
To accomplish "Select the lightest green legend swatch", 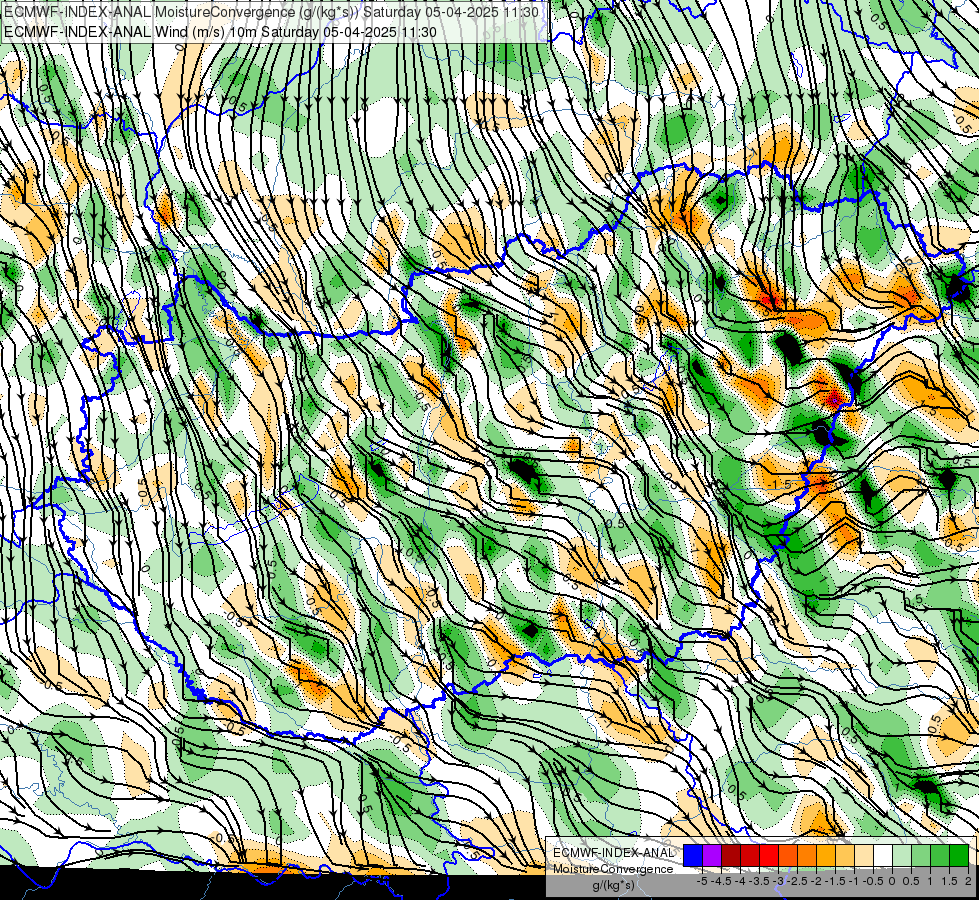I will click(x=902, y=855).
